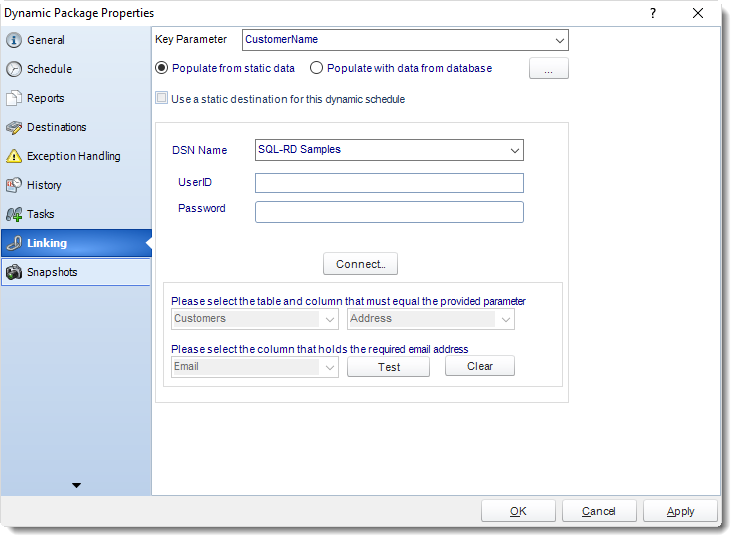Close the Dynamic Package Properties dialog
737x542 pixels.
point(698,13)
